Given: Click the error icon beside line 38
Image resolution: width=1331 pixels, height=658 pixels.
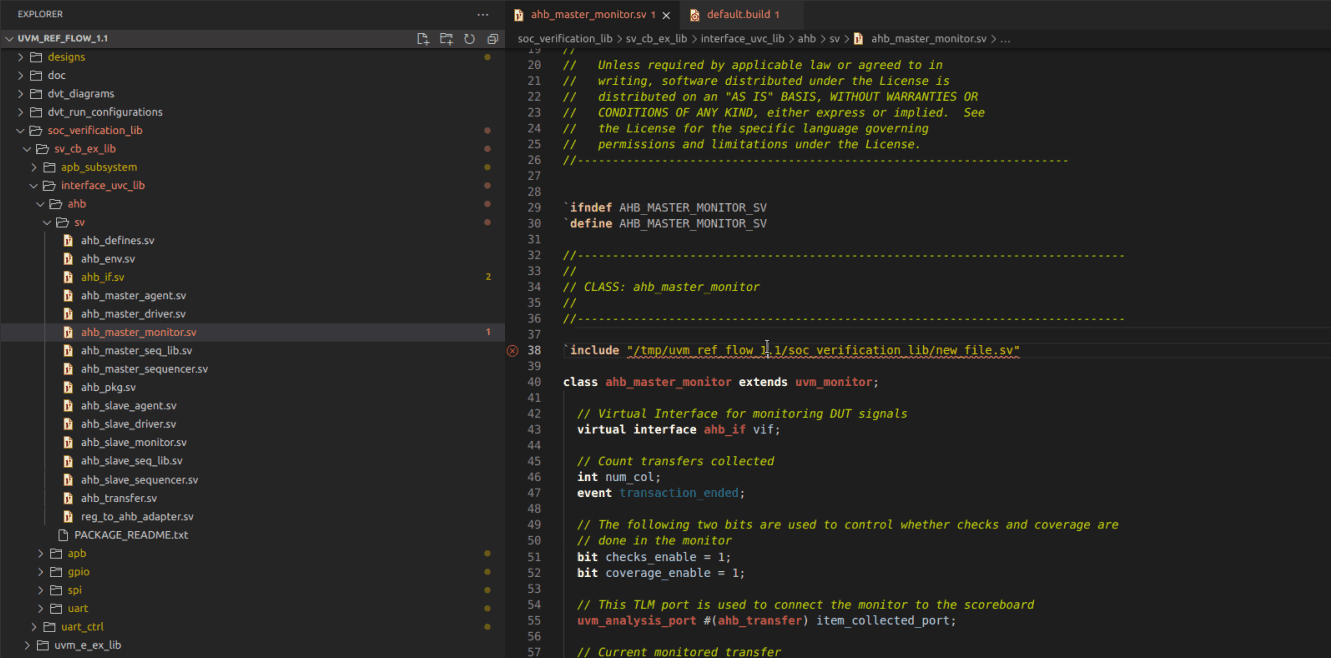Looking at the screenshot, I should 511,350.
